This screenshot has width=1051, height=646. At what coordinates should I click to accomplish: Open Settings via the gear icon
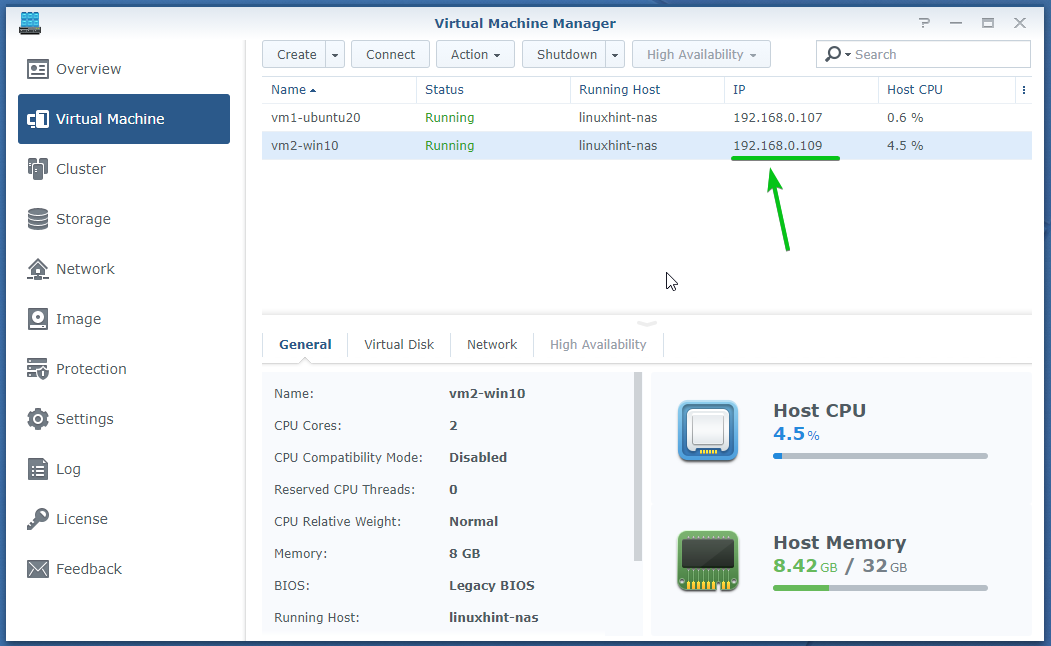tap(38, 419)
